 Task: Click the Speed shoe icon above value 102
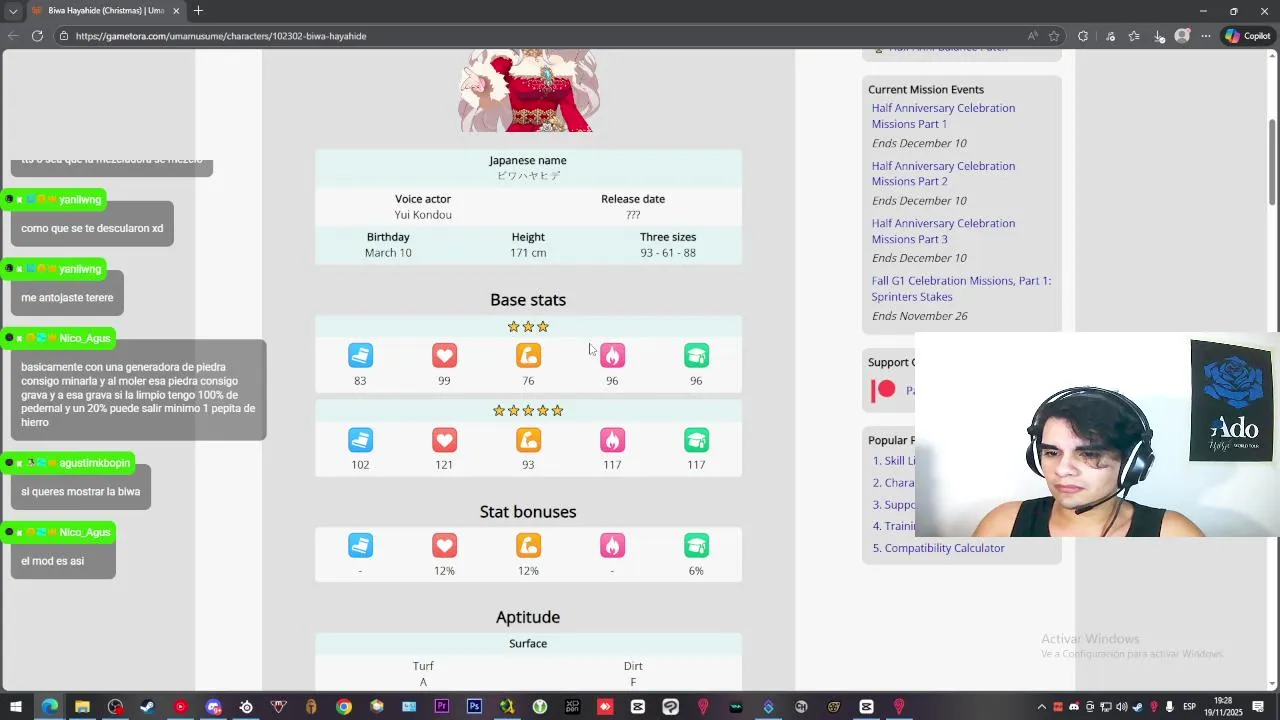coord(360,439)
